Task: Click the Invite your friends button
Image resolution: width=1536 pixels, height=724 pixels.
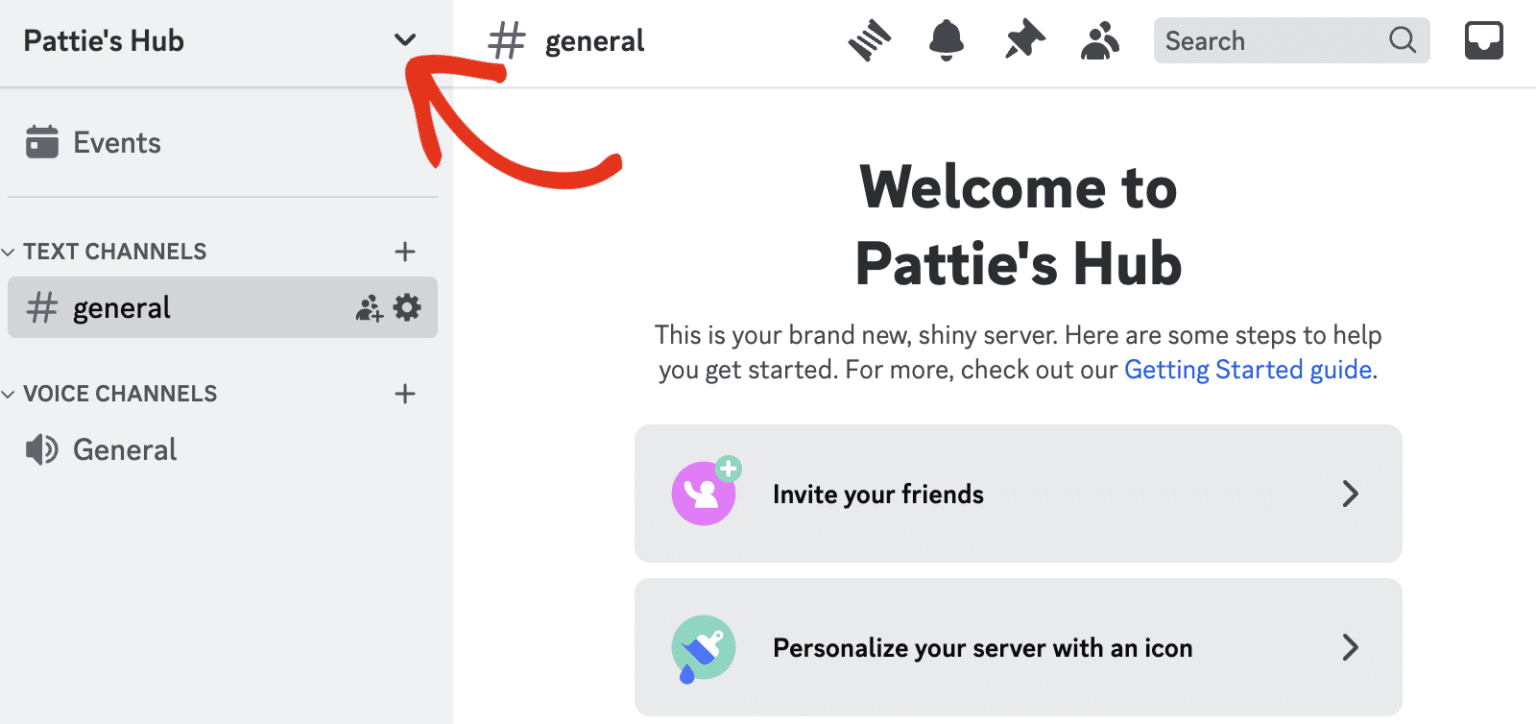Action: (1017, 493)
